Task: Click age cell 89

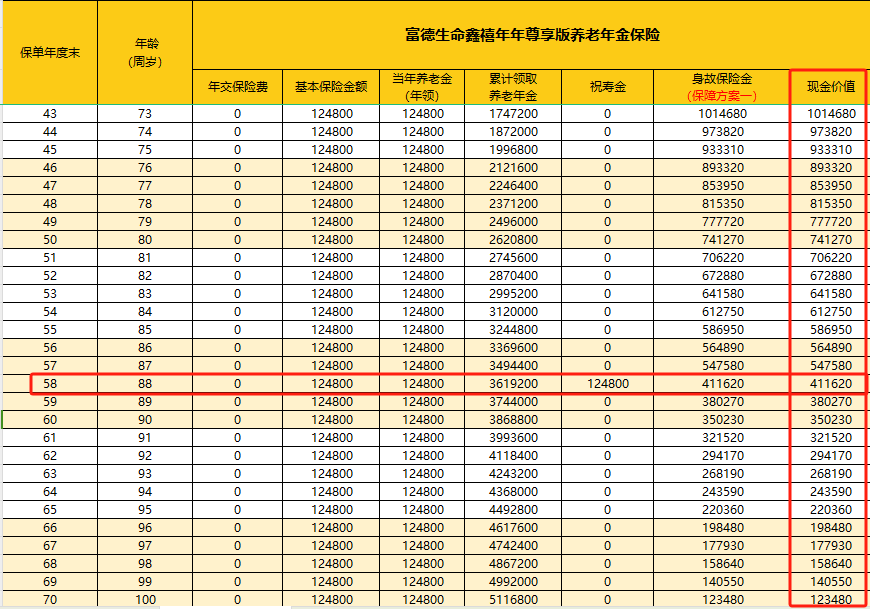Action: click(x=145, y=402)
